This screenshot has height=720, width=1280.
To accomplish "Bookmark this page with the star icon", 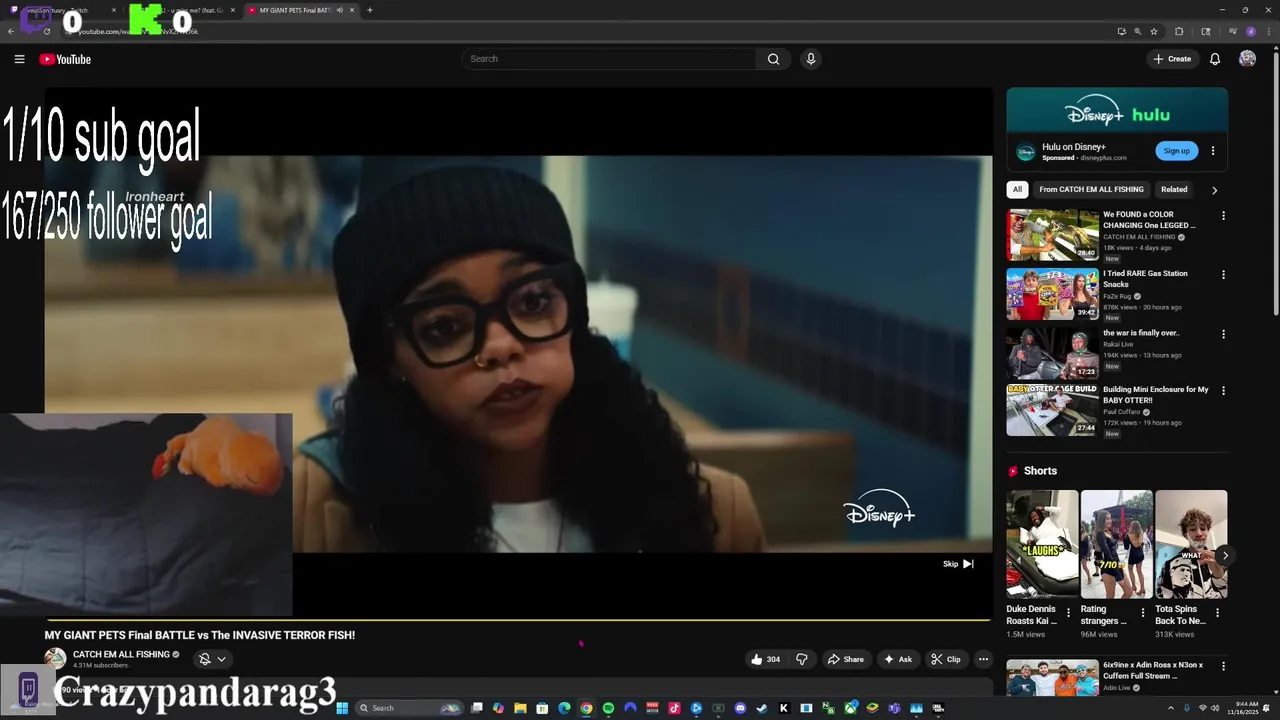I will pyautogui.click(x=1153, y=31).
